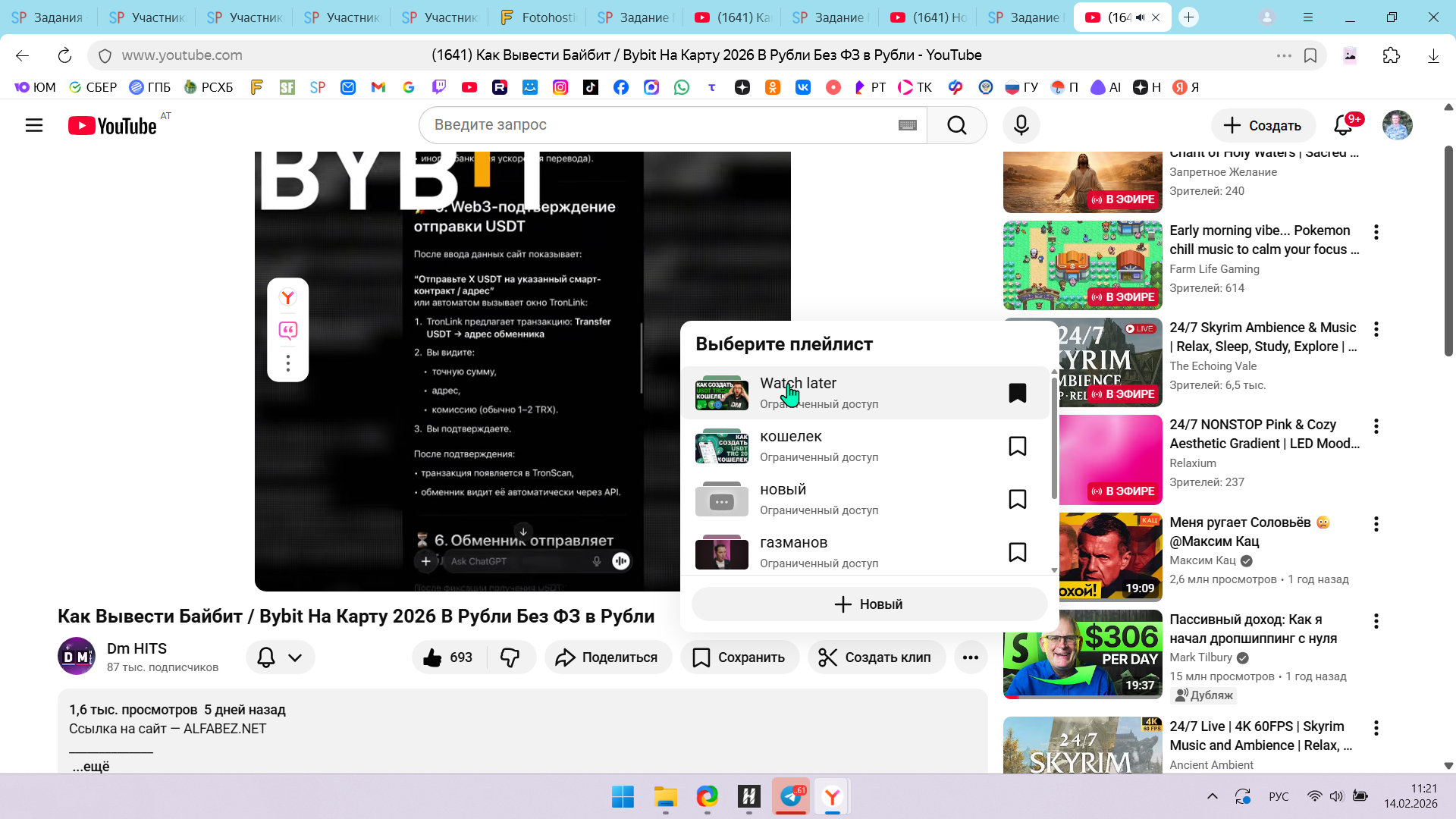Open the notifications bell
The image size is (1456, 819).
pyautogui.click(x=1342, y=125)
